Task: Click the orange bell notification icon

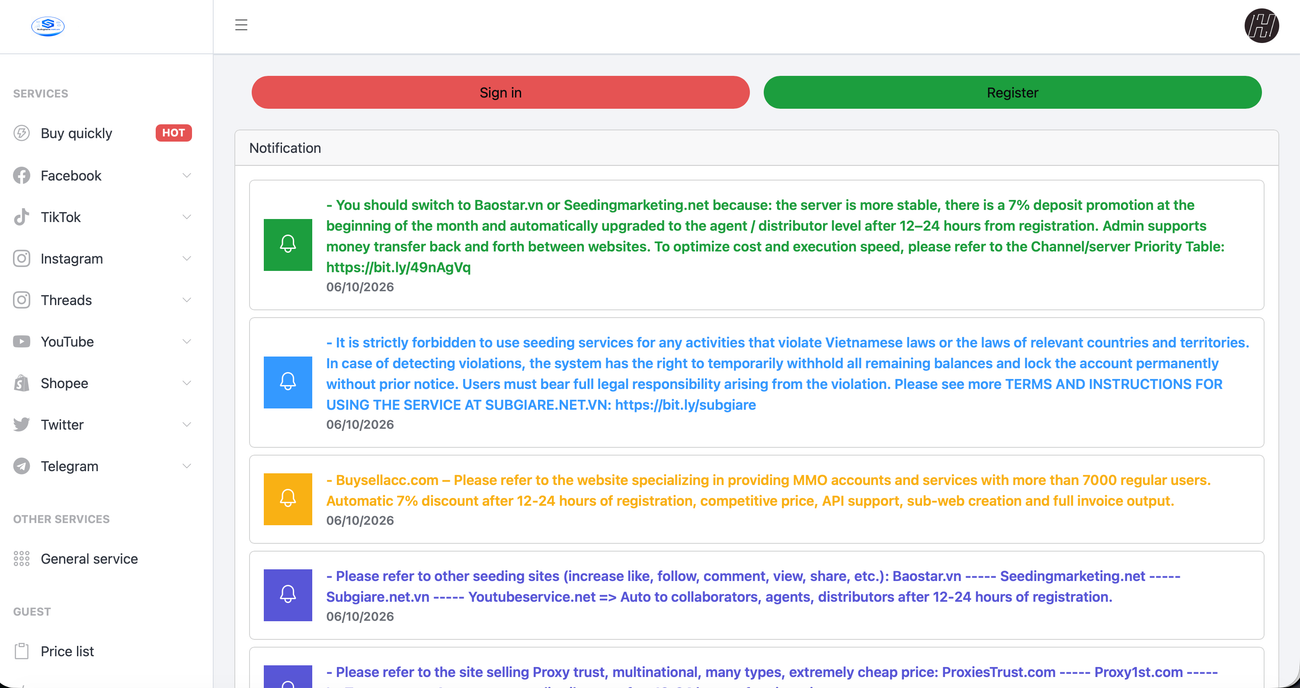Action: (x=288, y=499)
